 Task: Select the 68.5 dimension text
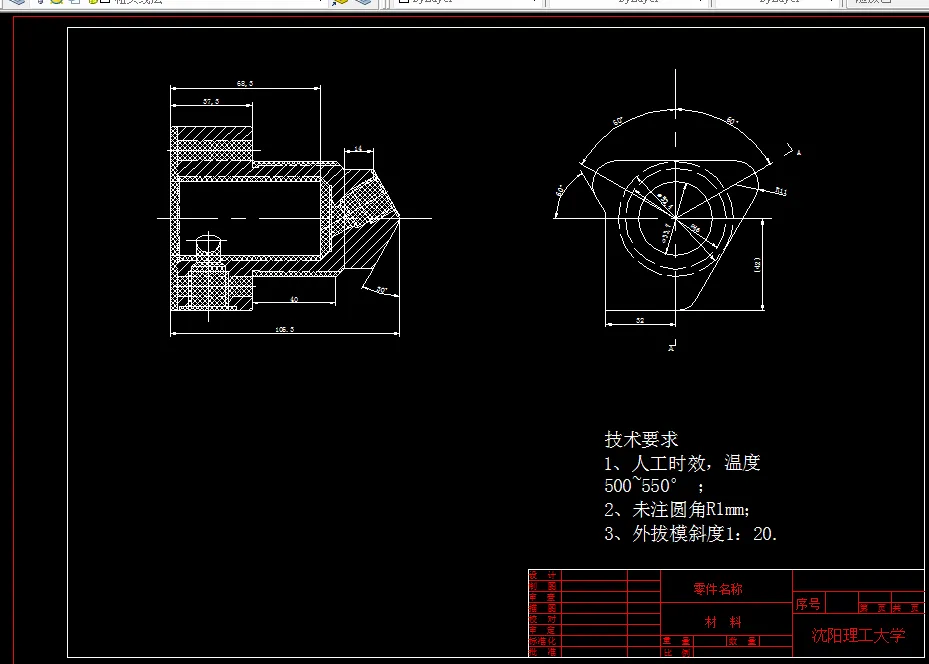(245, 84)
